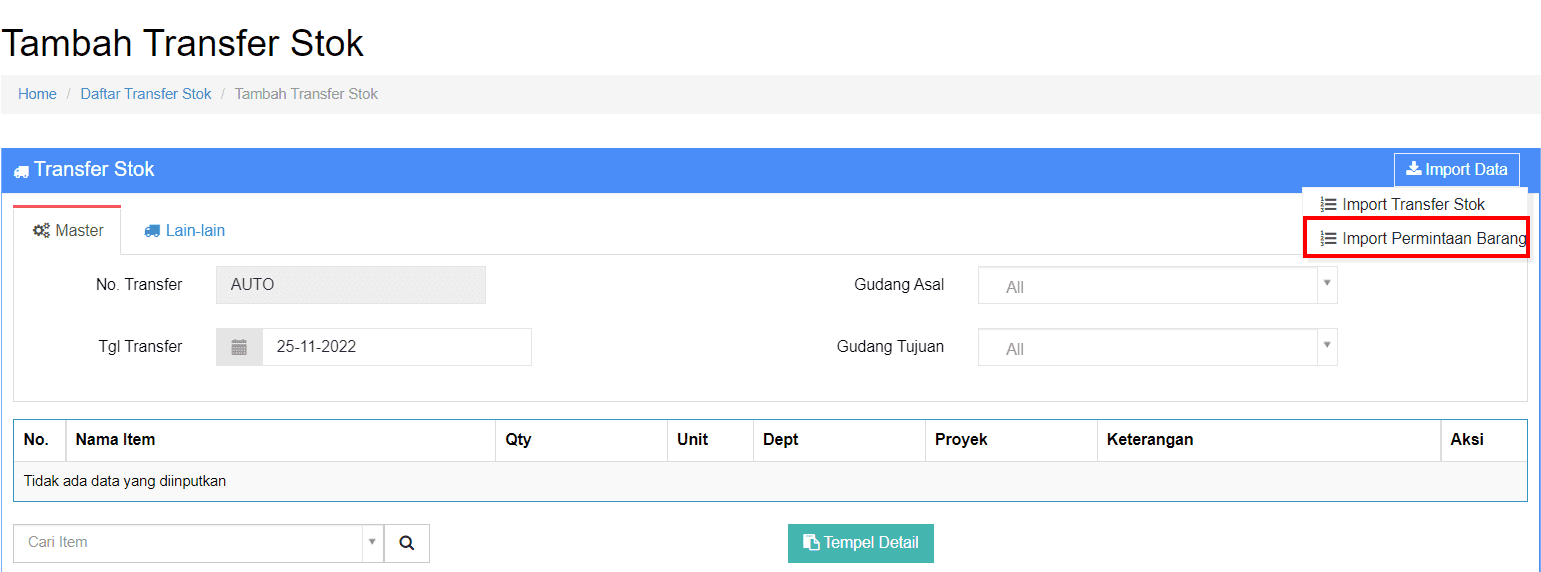The width and height of the screenshot is (1541, 572).
Task: Click the gears icon on Master tab
Action: coord(41,230)
